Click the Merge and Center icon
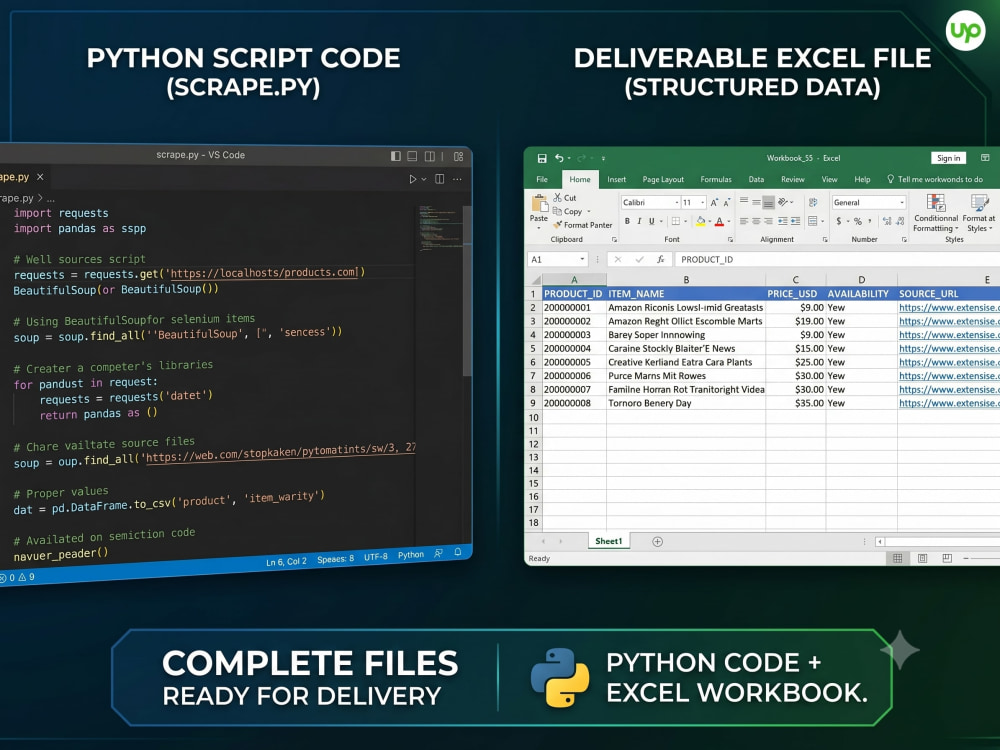This screenshot has height=750, width=1000. (813, 221)
